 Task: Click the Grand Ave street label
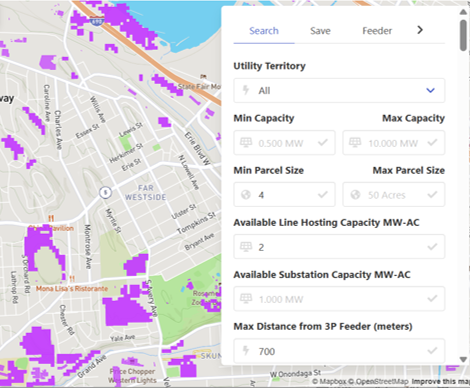point(92,367)
